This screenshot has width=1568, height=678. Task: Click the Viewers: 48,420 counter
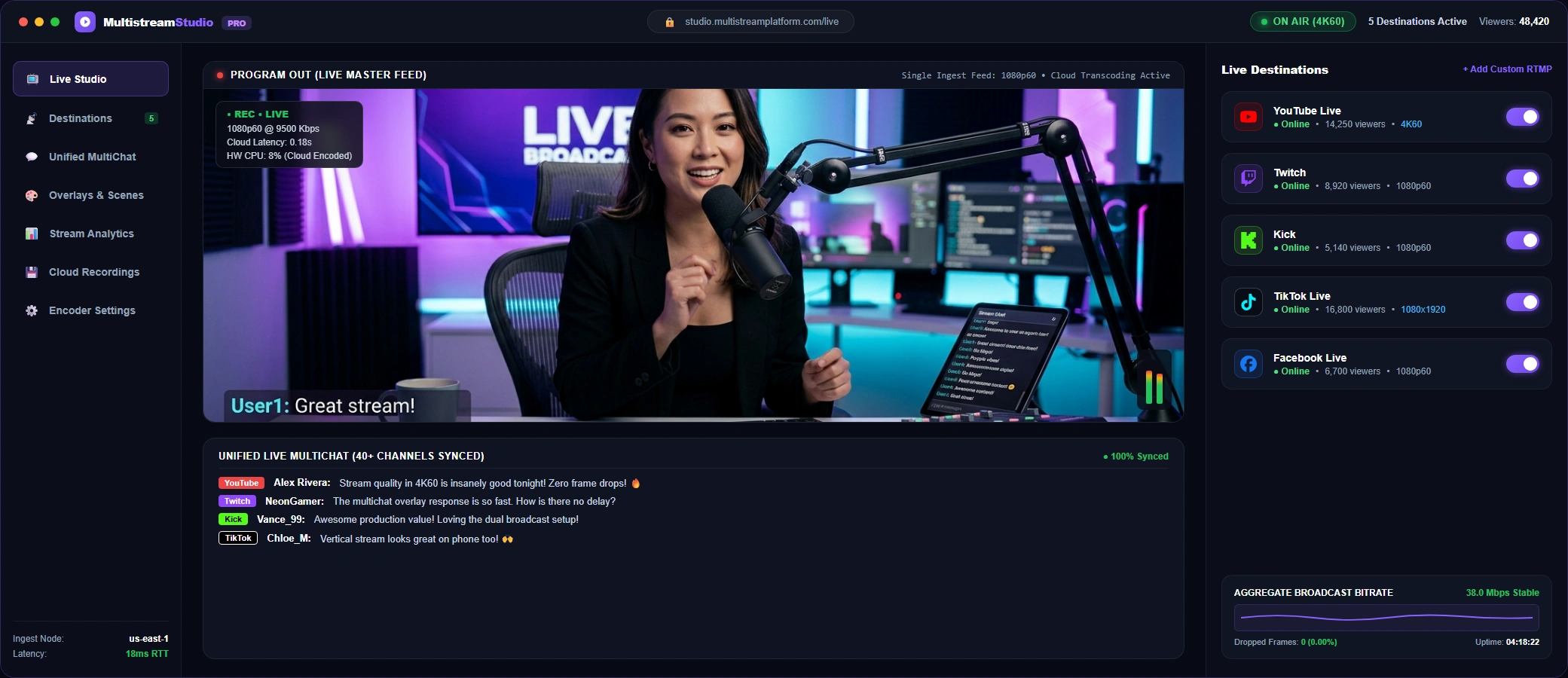coord(1514,22)
